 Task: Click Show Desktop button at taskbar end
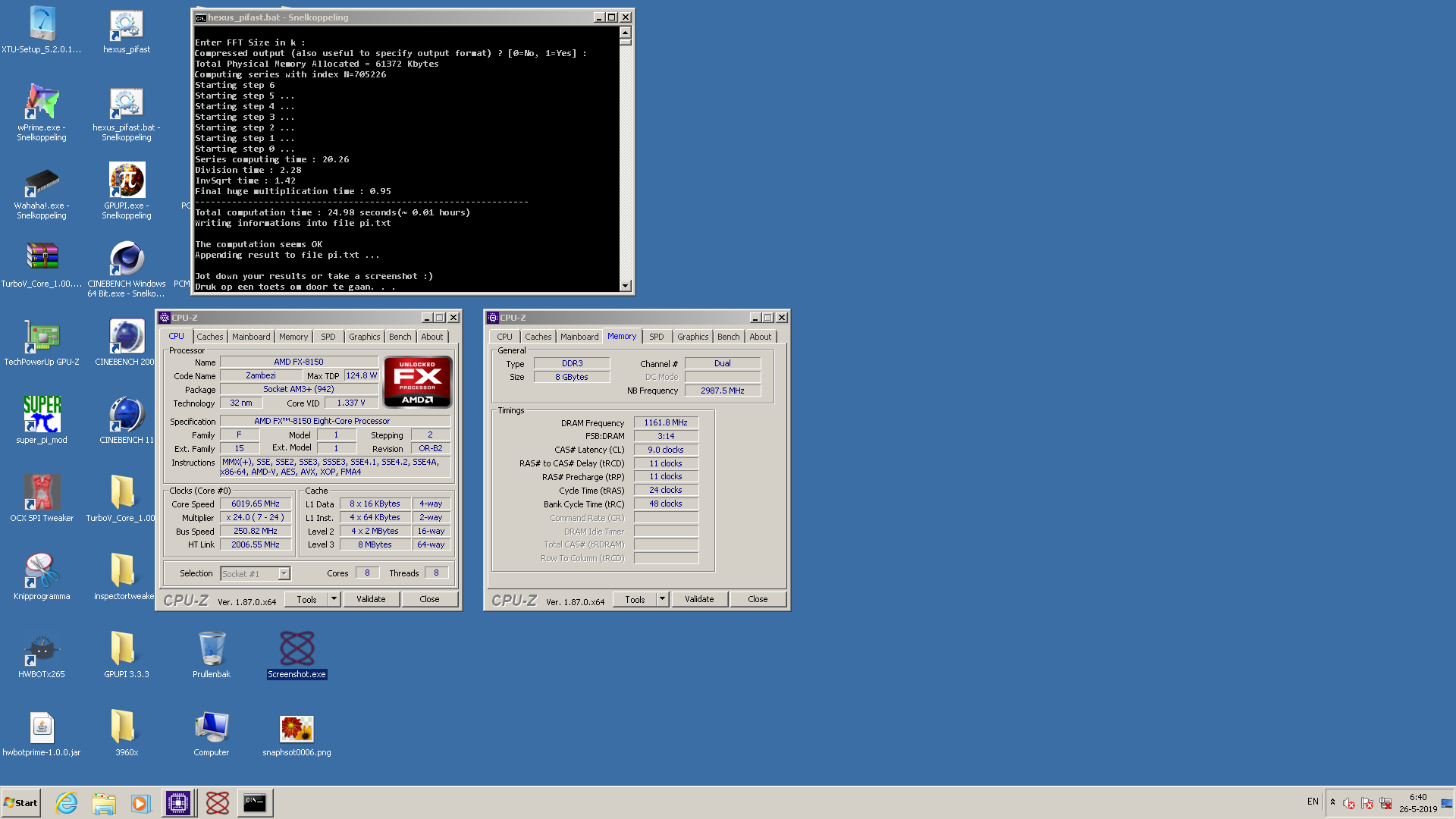(x=1447, y=803)
